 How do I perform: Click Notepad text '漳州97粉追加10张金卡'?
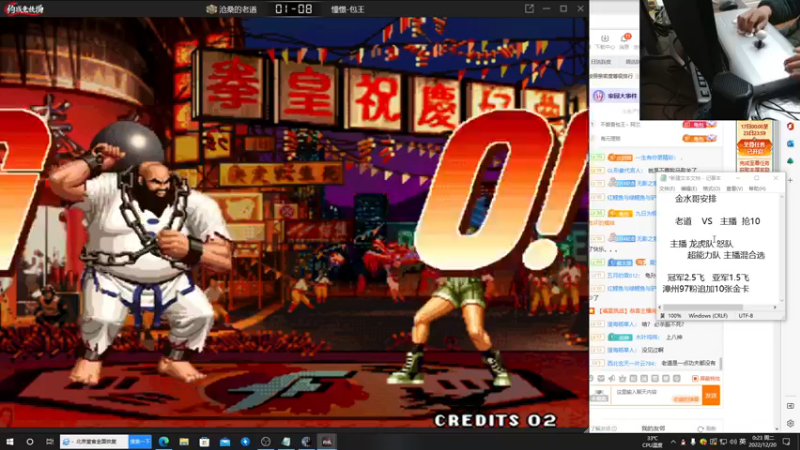pos(706,289)
